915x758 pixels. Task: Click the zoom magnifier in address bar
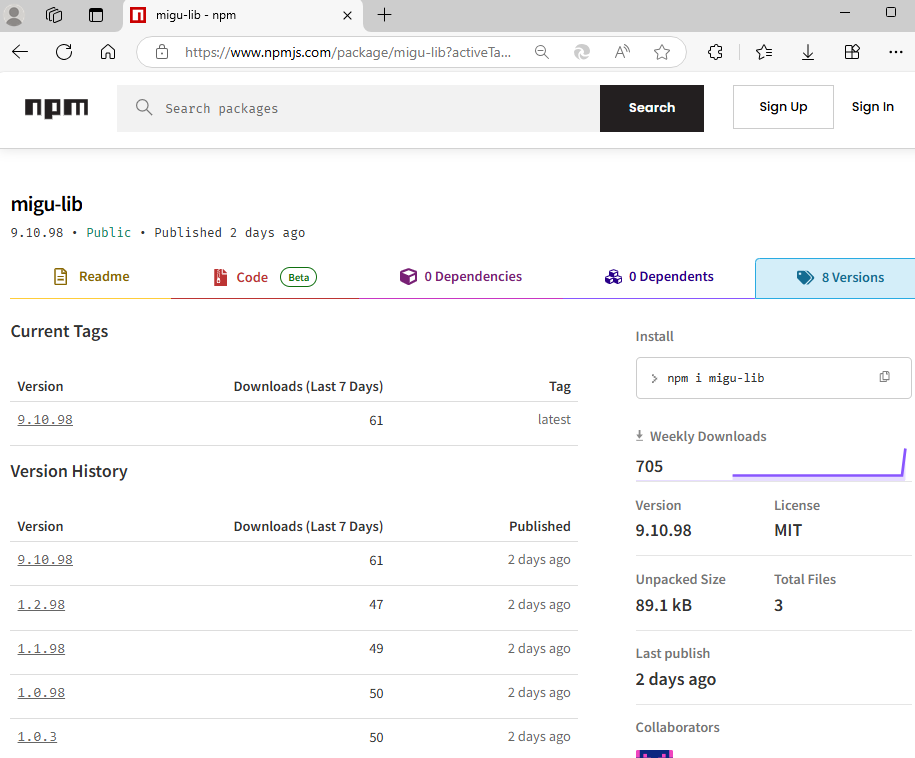[542, 52]
